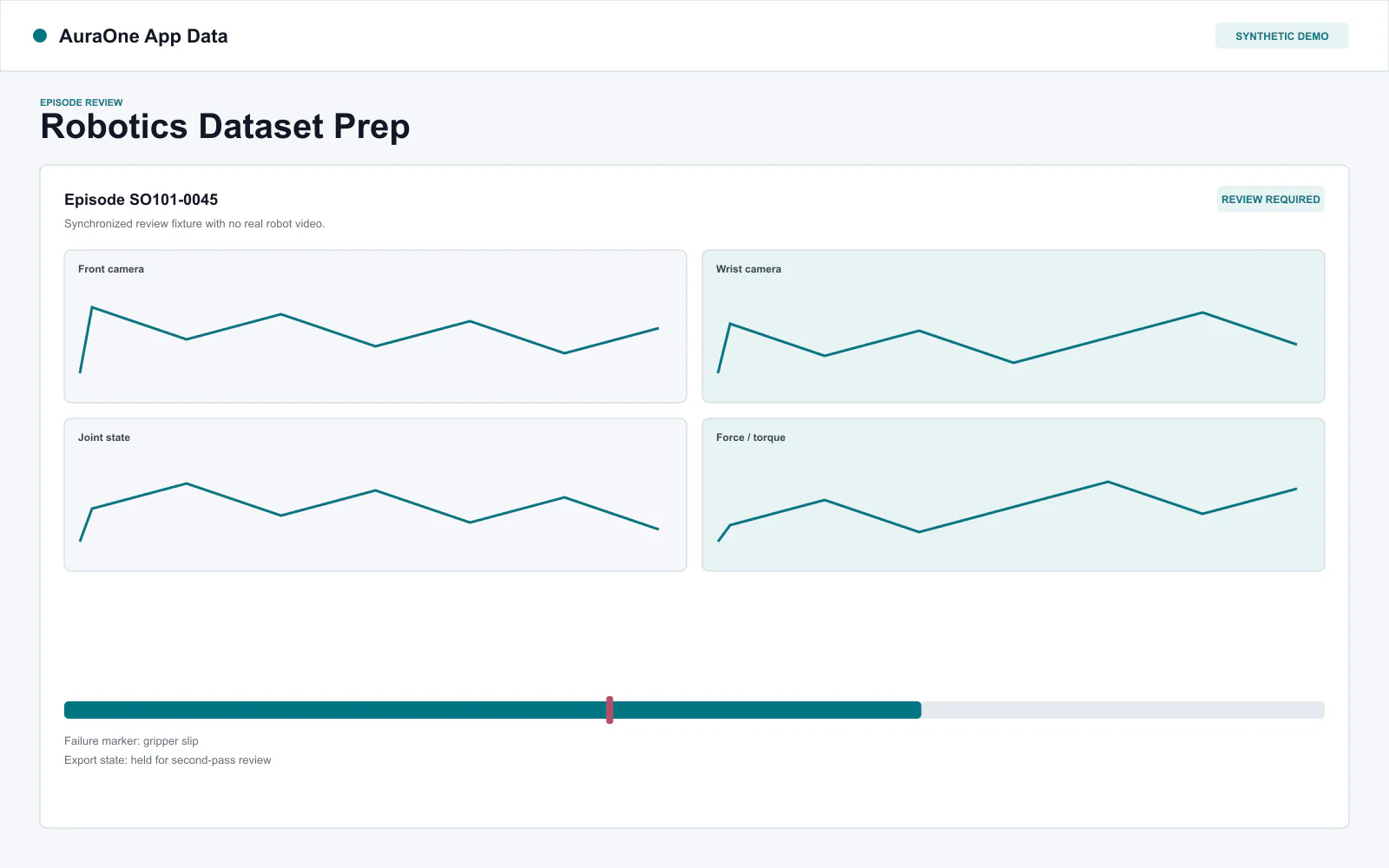Viewport: 1389px width, 868px height.
Task: Click the red gripper slip failure marker
Action: coord(609,710)
